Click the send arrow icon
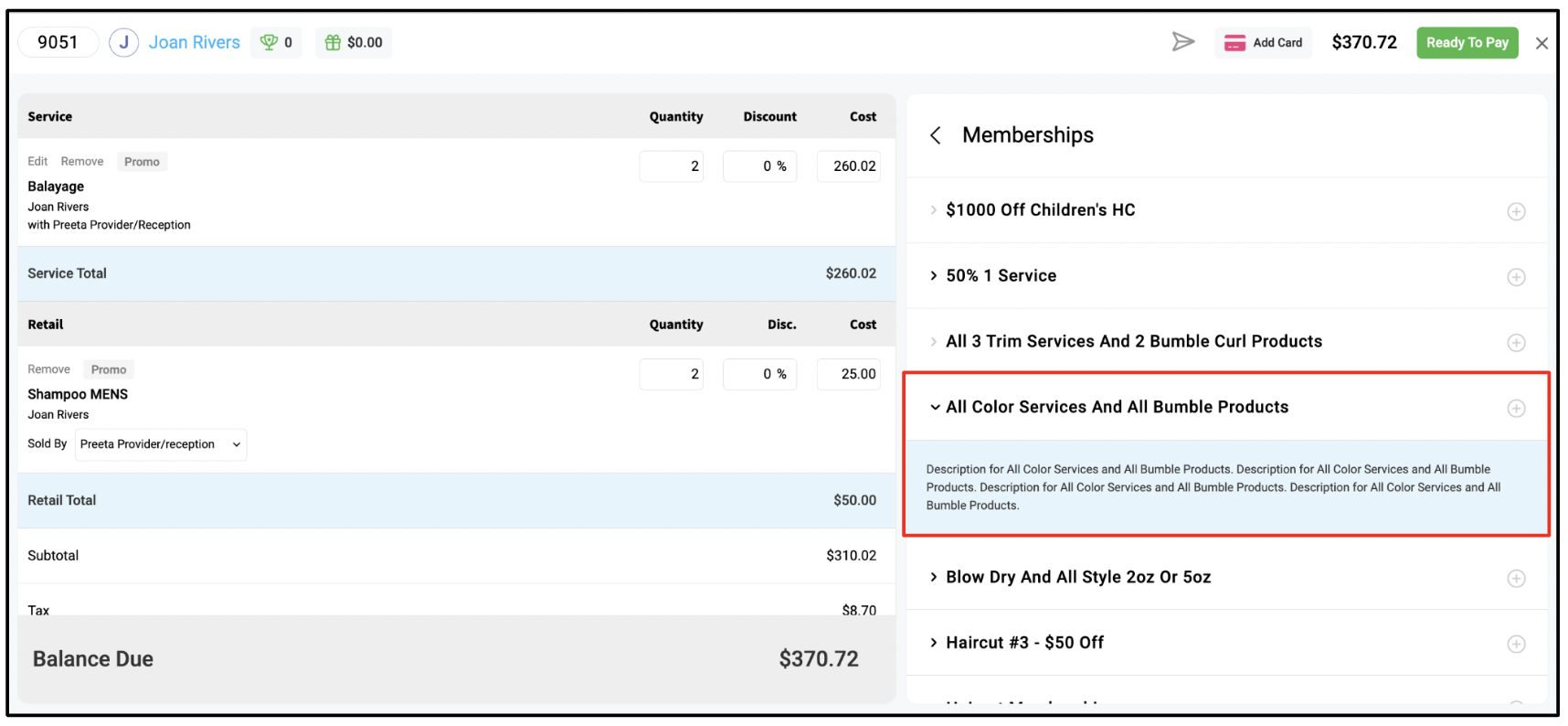The width and height of the screenshot is (1568, 726). (1183, 42)
